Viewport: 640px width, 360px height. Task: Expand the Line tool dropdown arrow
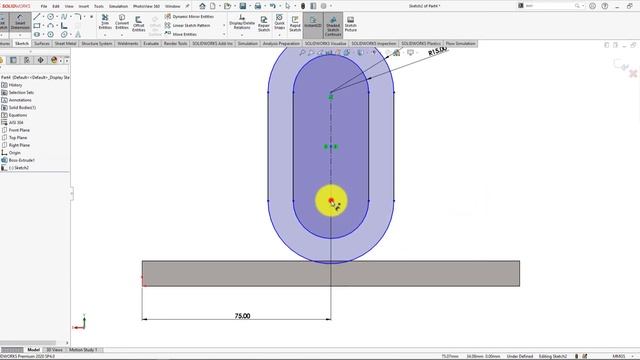click(44, 17)
